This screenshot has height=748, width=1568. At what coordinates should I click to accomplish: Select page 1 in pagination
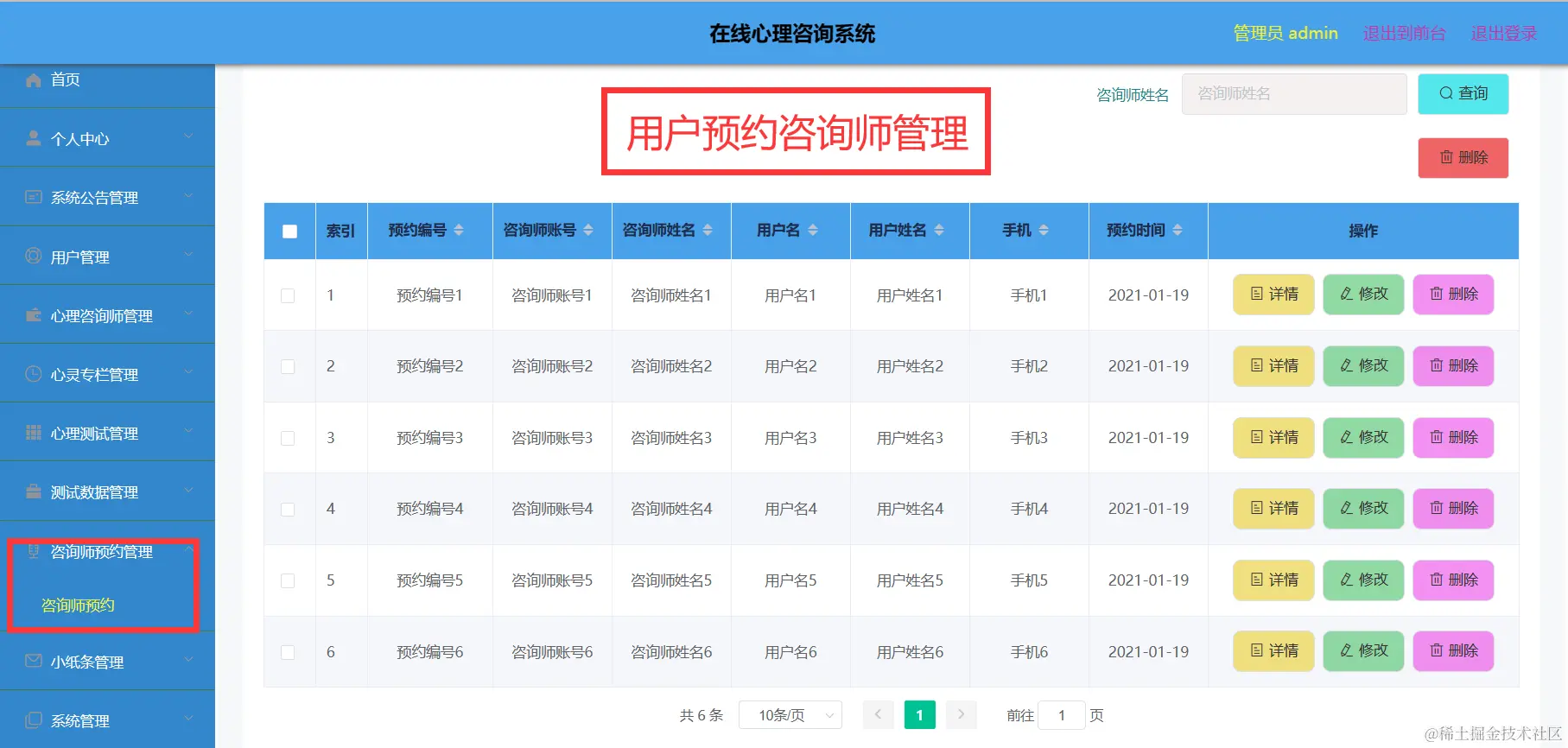point(919,715)
